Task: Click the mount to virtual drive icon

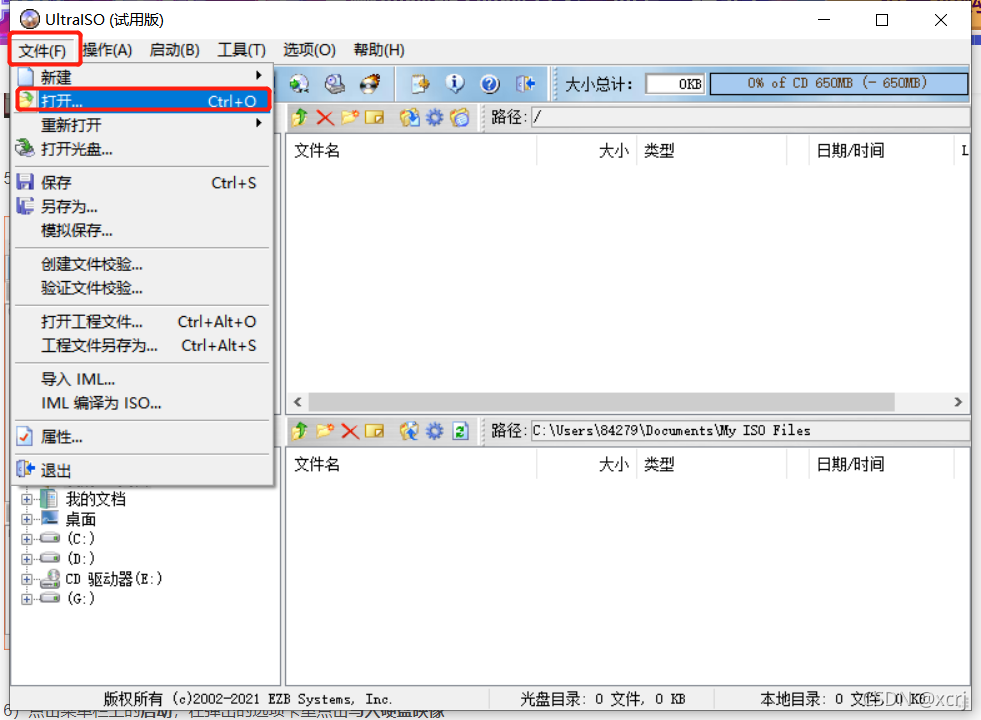Action: coord(335,84)
